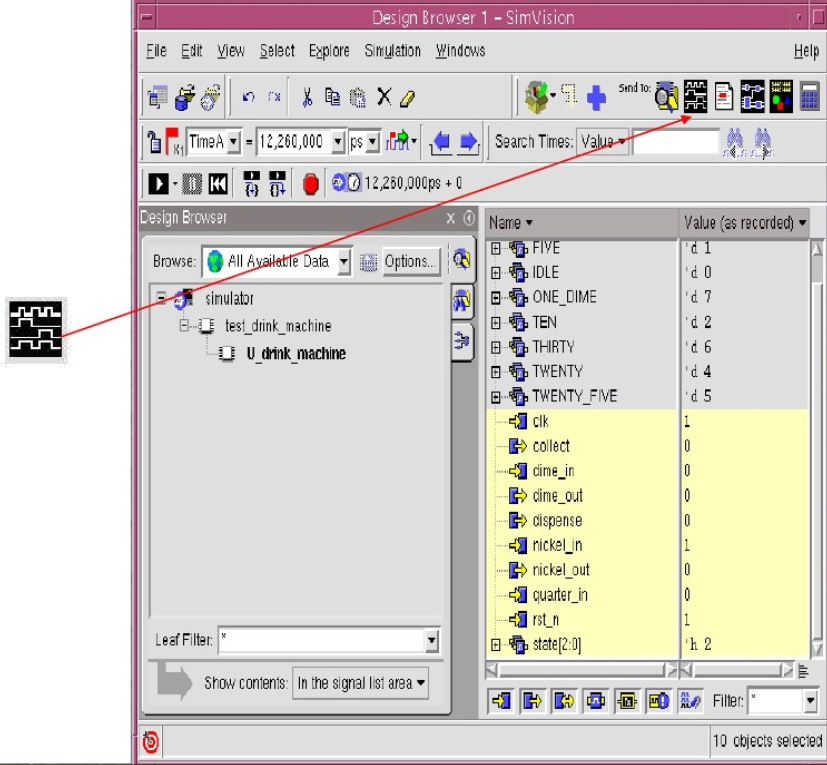This screenshot has width=827, height=765.
Task: Send selection to Source Browser icon
Action: click(x=724, y=97)
